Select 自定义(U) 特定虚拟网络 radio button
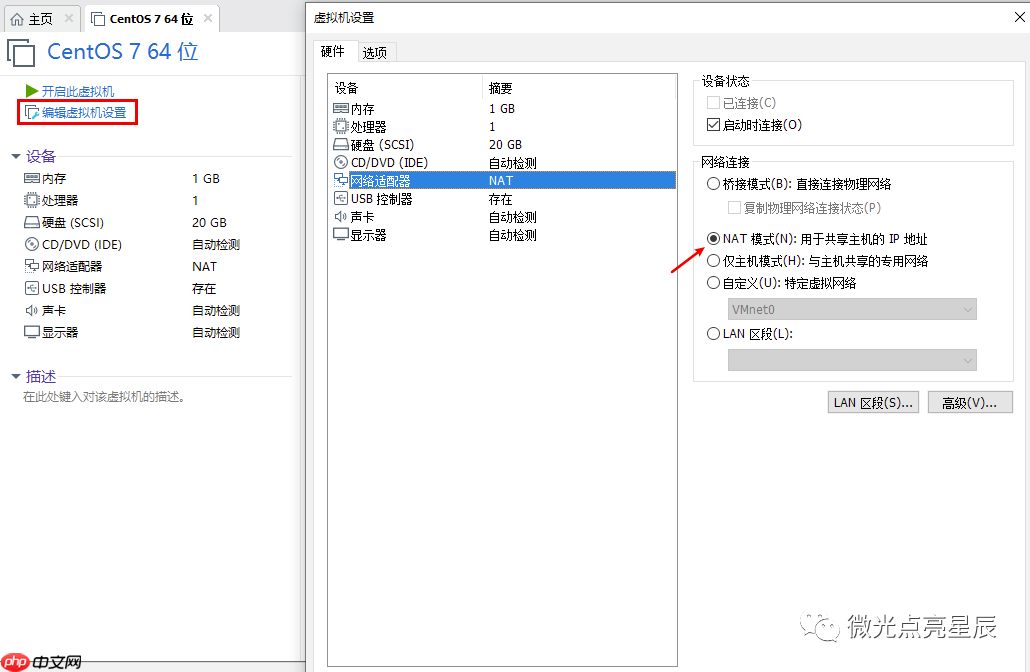1030x672 pixels. [713, 283]
